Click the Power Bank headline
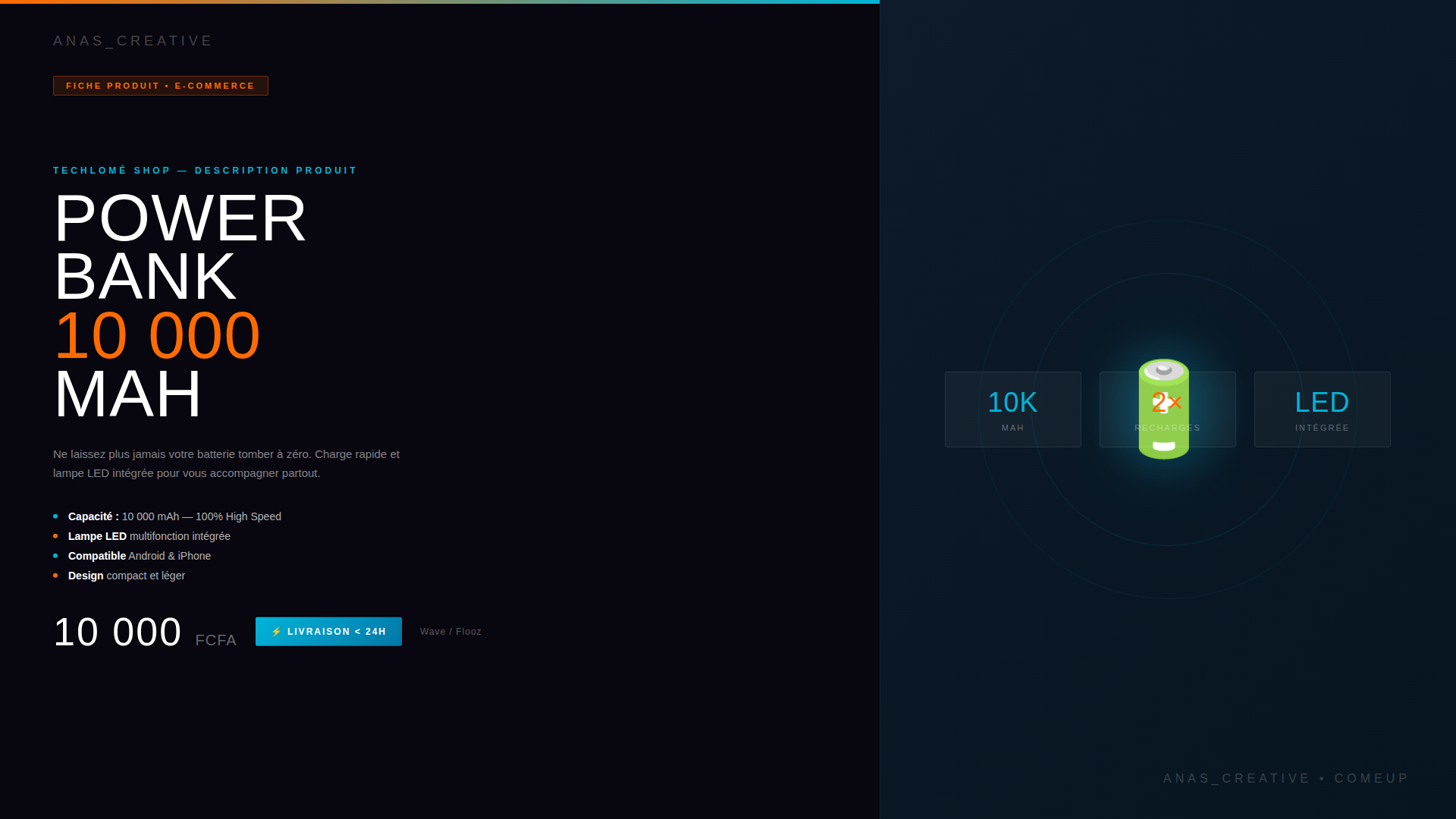 point(180,246)
